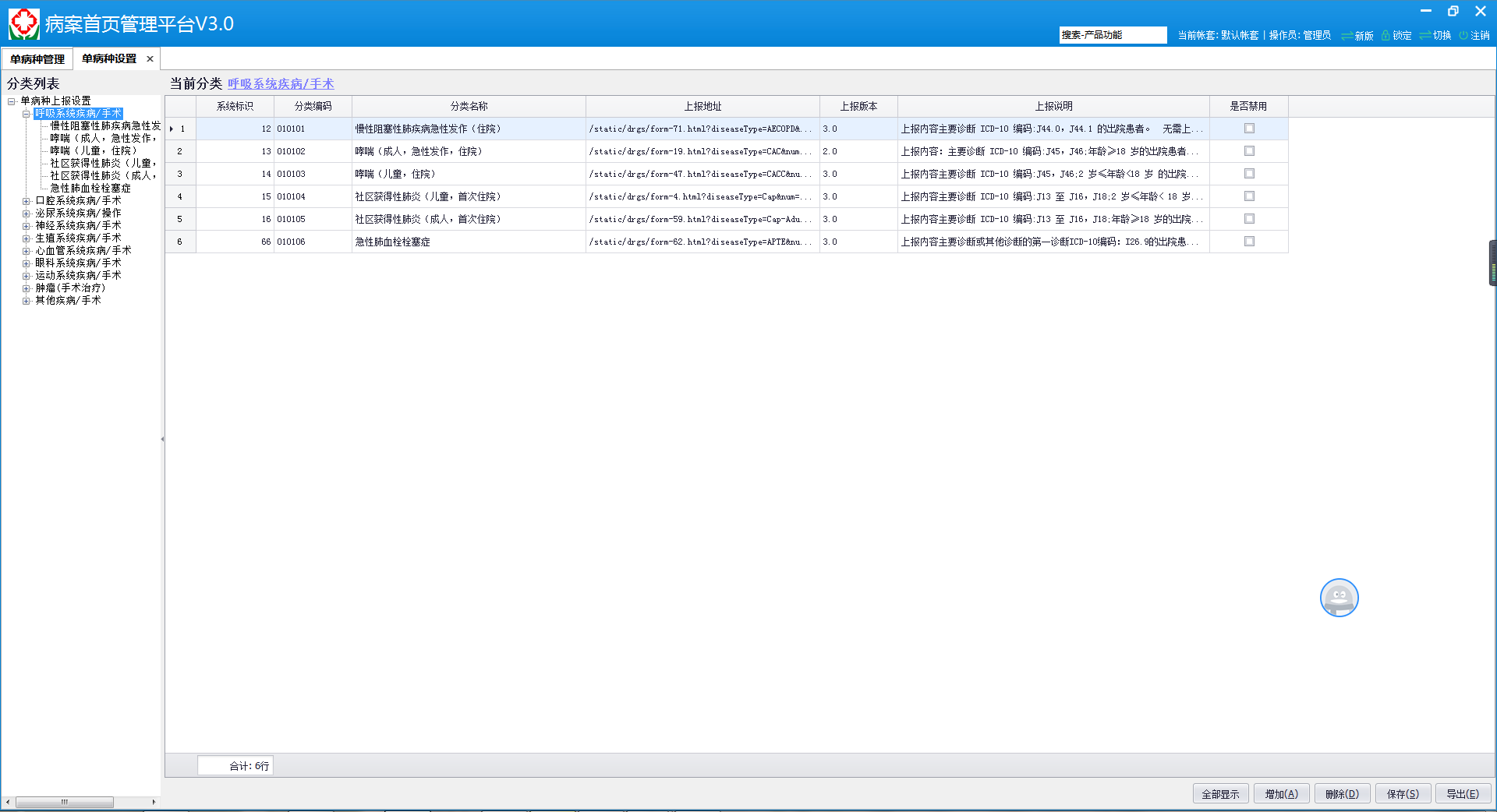The width and height of the screenshot is (1497, 812).
Task: Enable 是否禁用 checkbox for 慢性阻塞性肺疾病急性发作 row
Action: tap(1249, 129)
